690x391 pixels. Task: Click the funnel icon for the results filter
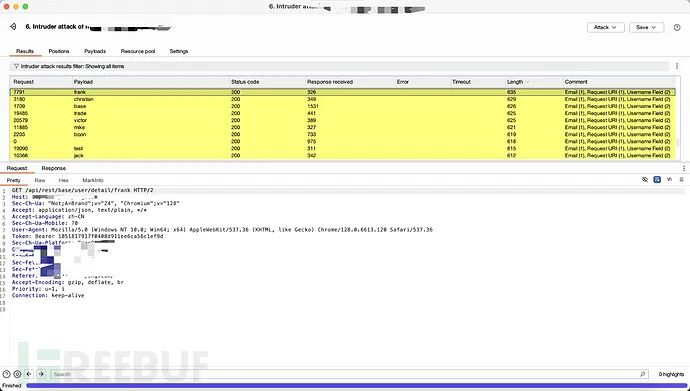pyautogui.click(x=16, y=66)
